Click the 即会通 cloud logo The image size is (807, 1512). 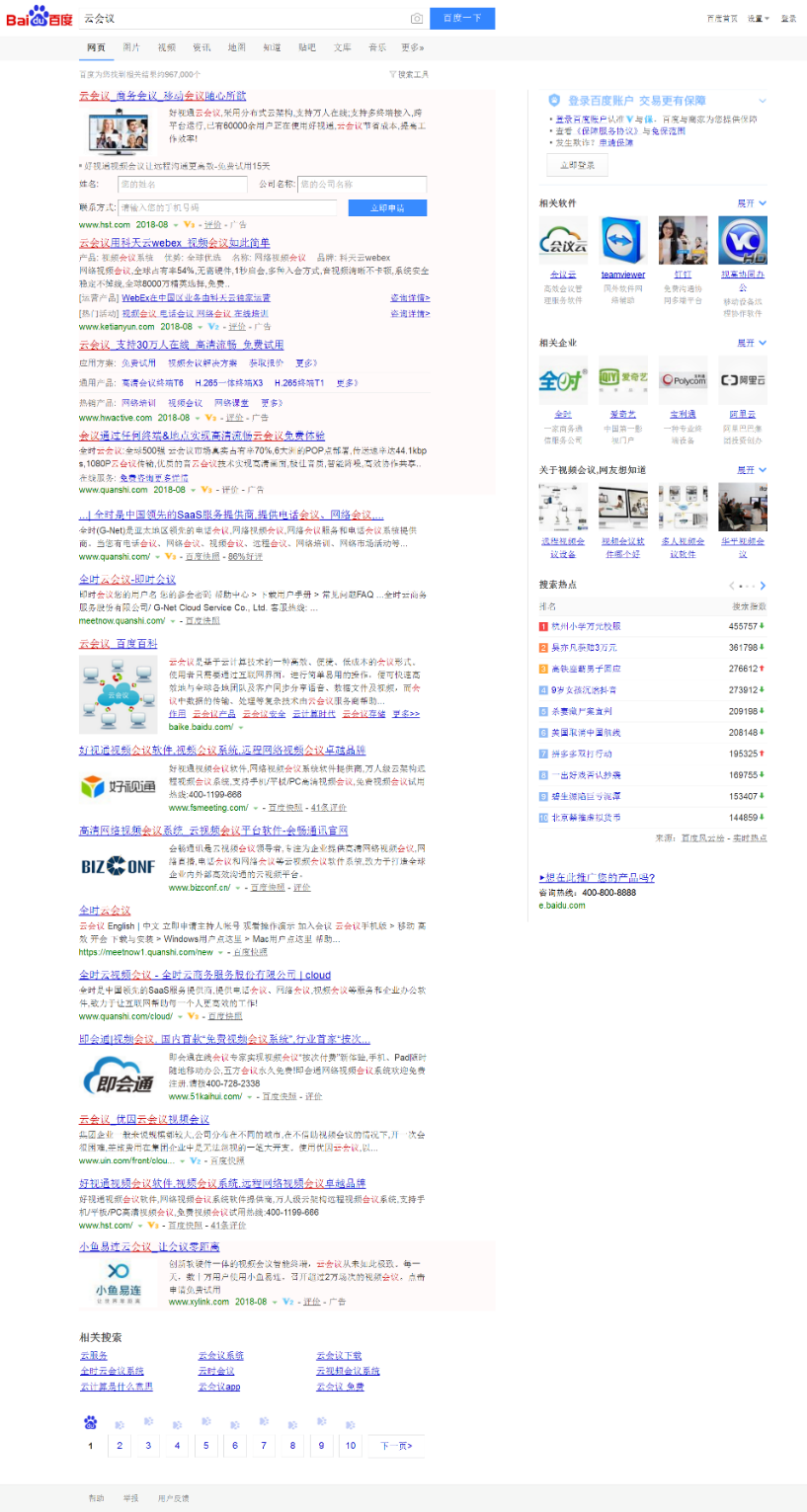[117, 1077]
